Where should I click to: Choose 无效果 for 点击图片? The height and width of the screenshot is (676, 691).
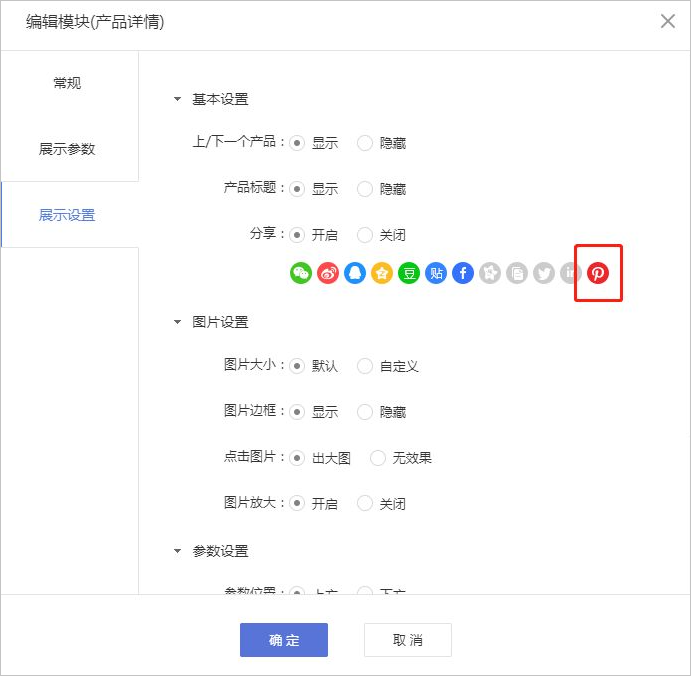click(x=378, y=458)
